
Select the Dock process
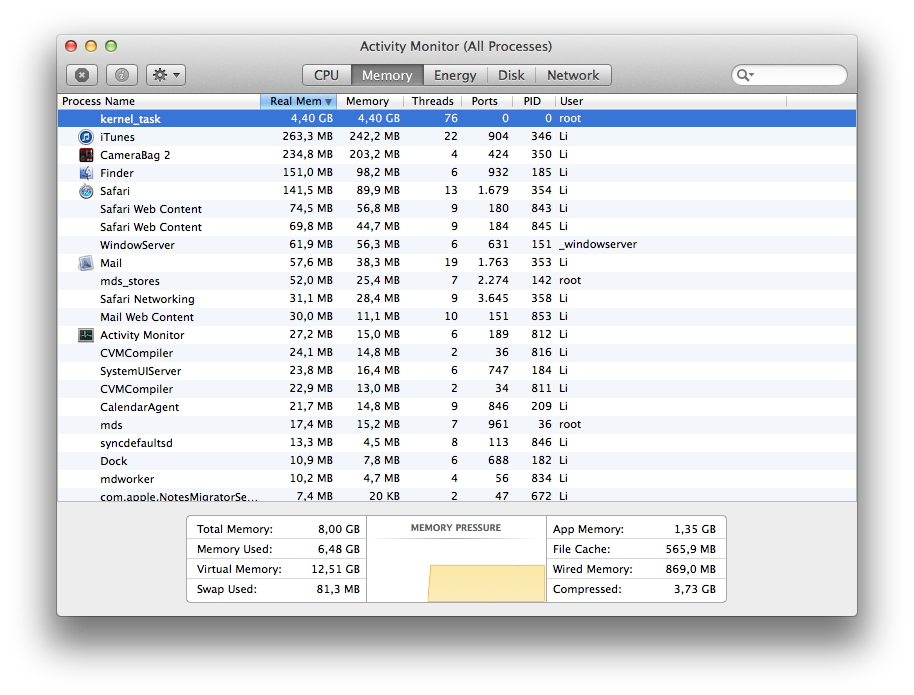click(457, 461)
